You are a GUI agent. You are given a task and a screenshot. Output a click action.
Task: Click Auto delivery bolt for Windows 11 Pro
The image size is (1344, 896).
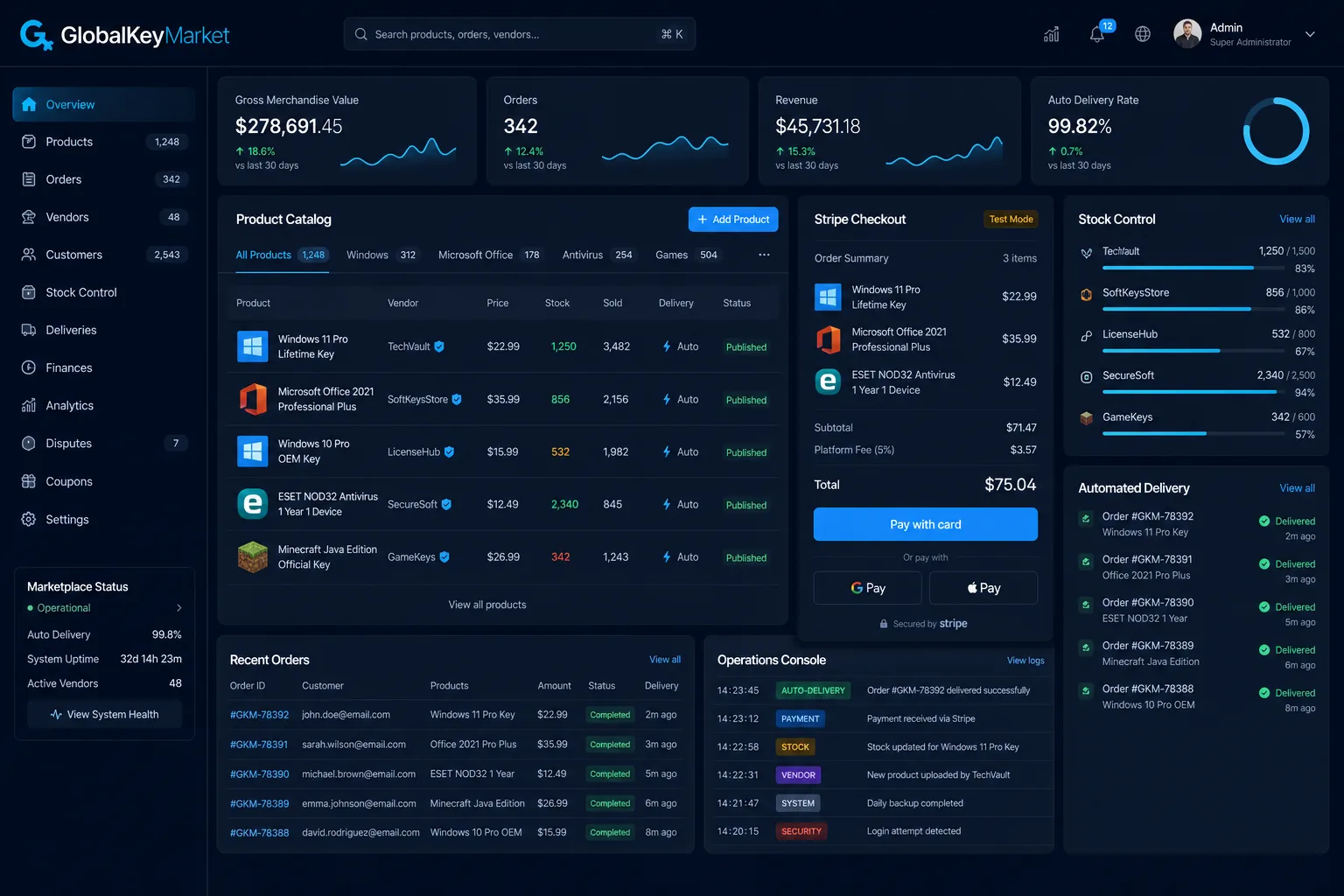(667, 346)
